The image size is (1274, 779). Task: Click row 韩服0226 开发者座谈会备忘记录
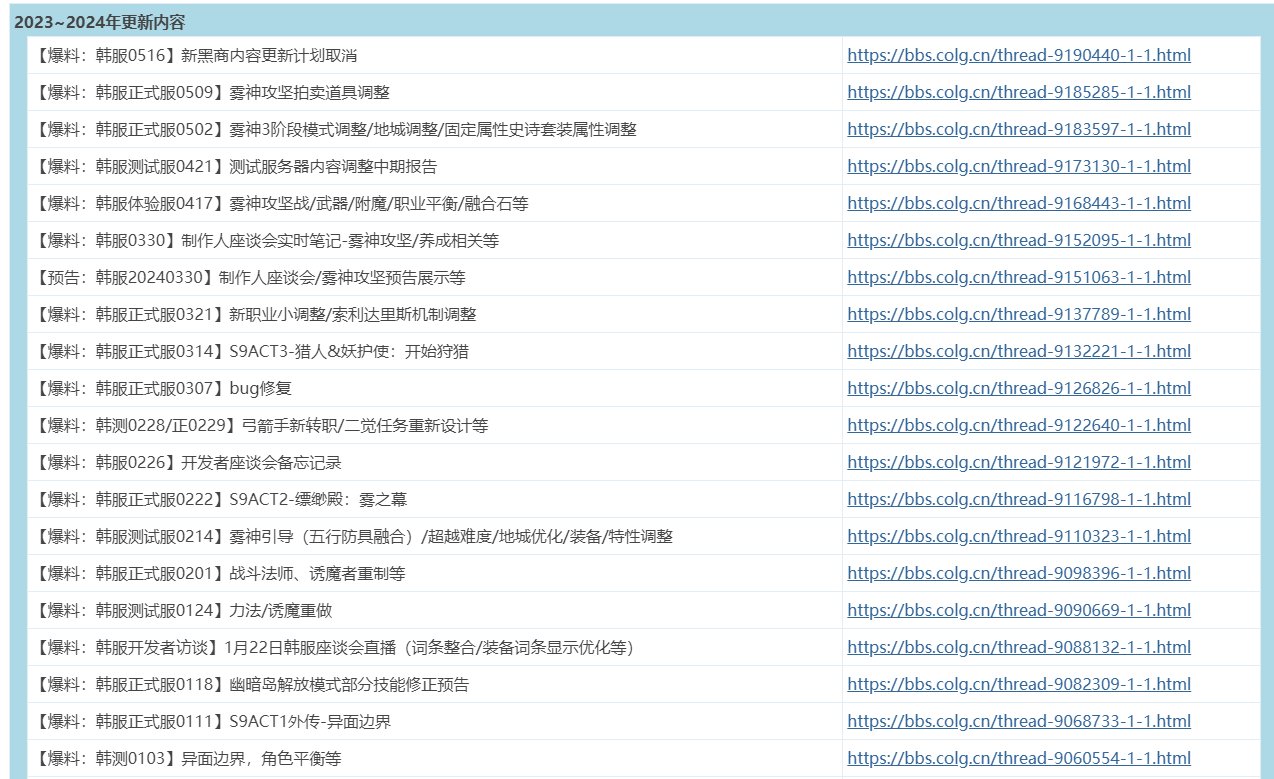(644, 463)
